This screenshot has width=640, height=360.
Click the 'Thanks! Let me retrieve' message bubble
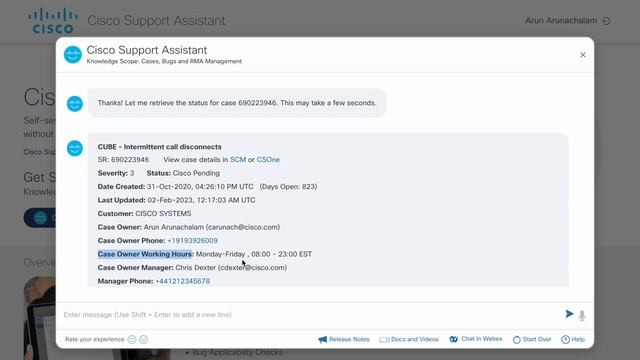pos(237,103)
